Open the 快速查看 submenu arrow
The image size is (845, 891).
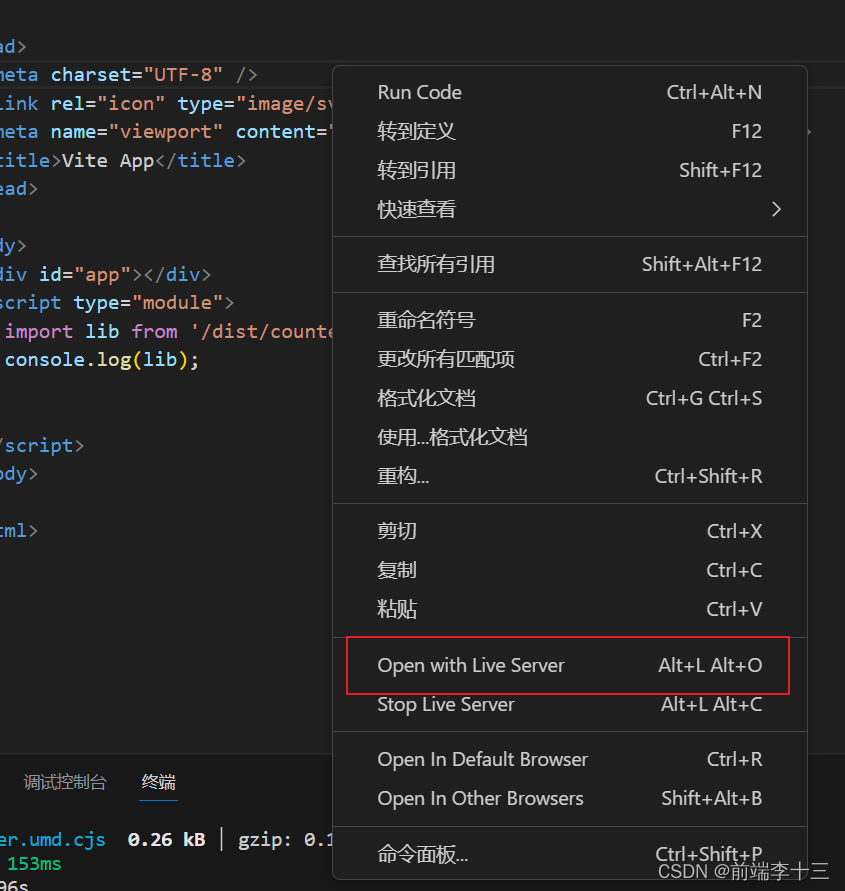[776, 209]
